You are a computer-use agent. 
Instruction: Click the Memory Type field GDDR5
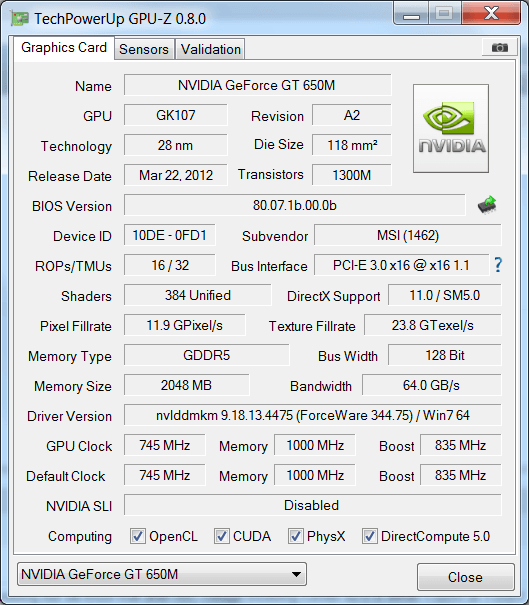206,355
